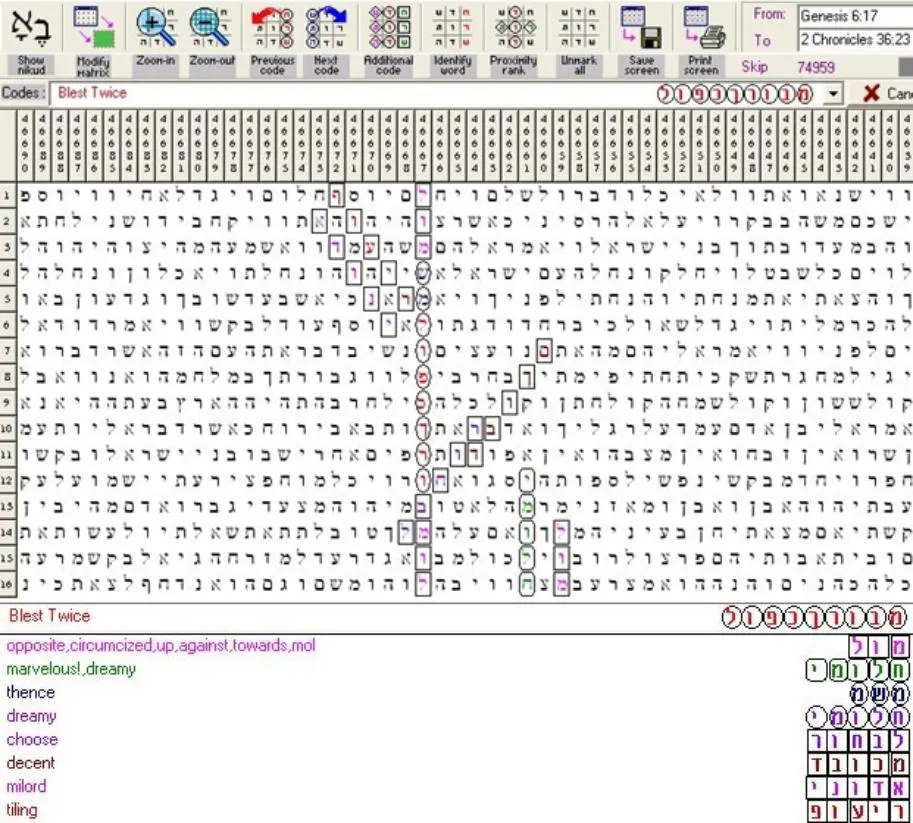Open the Modify matrix tool
The image size is (913, 823).
(94, 27)
